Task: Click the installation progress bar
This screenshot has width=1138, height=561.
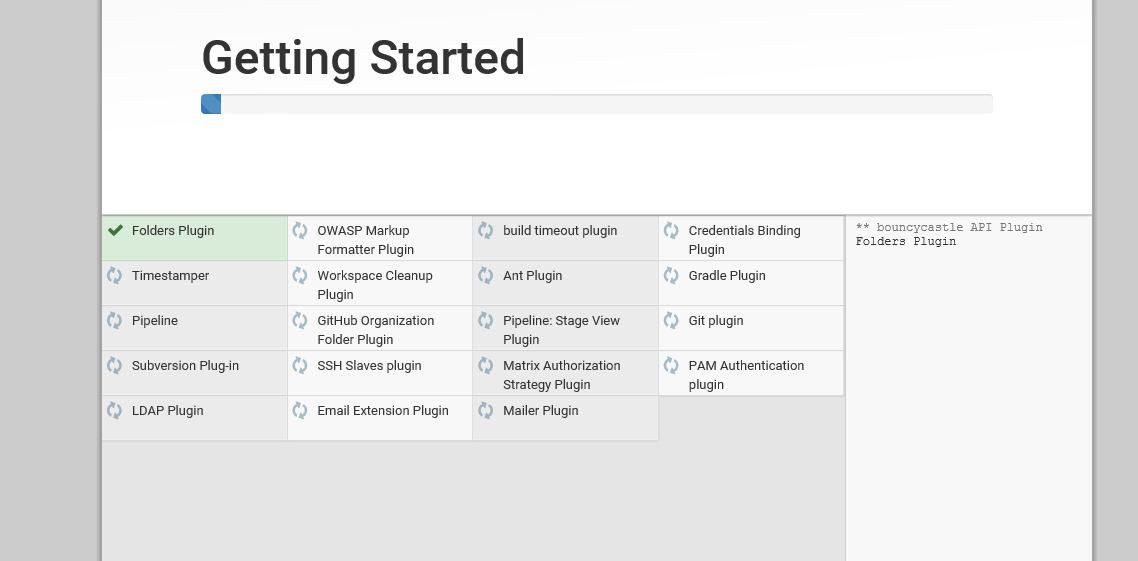Action: pos(597,104)
